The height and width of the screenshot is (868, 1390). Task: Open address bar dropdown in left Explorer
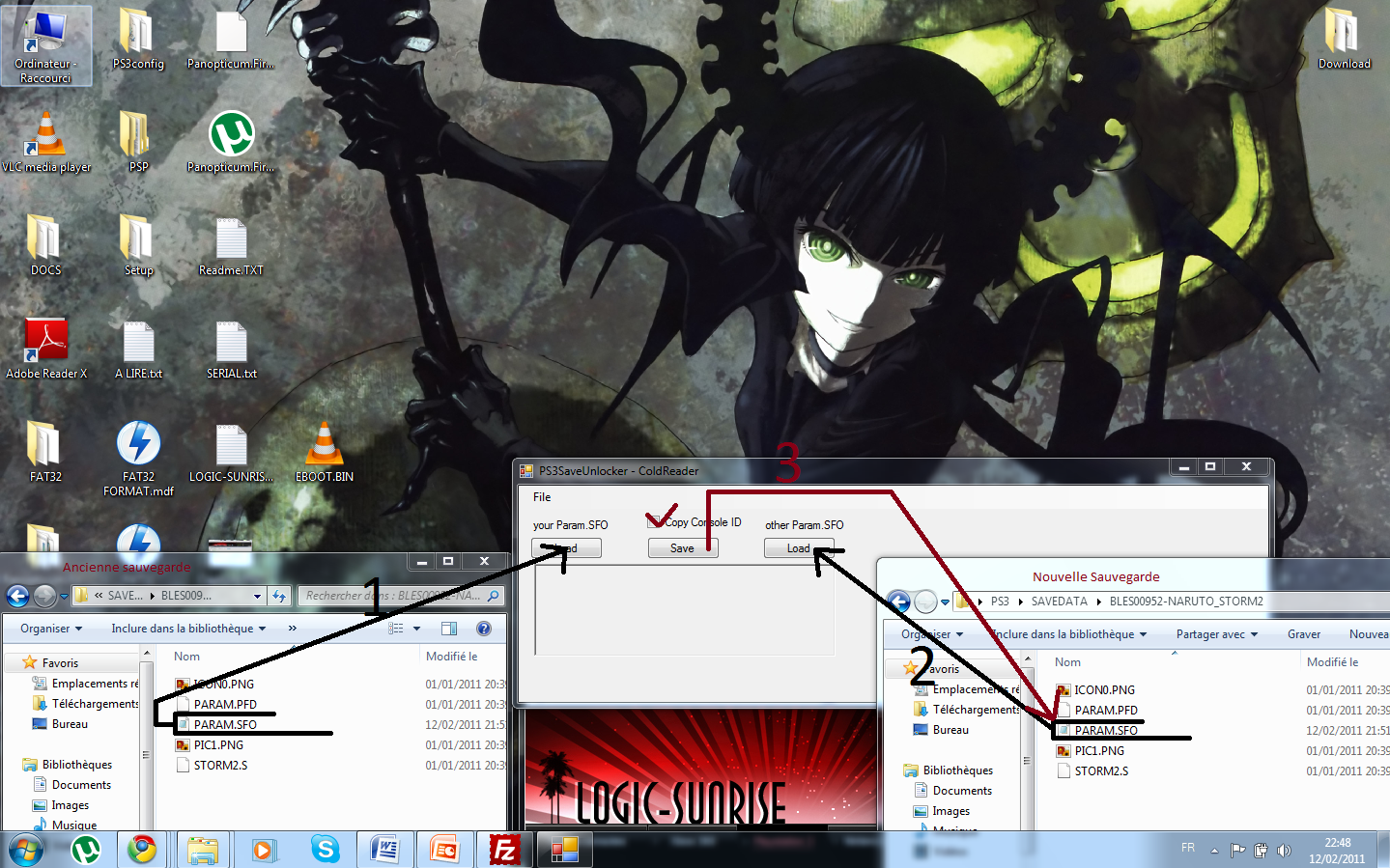(x=257, y=597)
